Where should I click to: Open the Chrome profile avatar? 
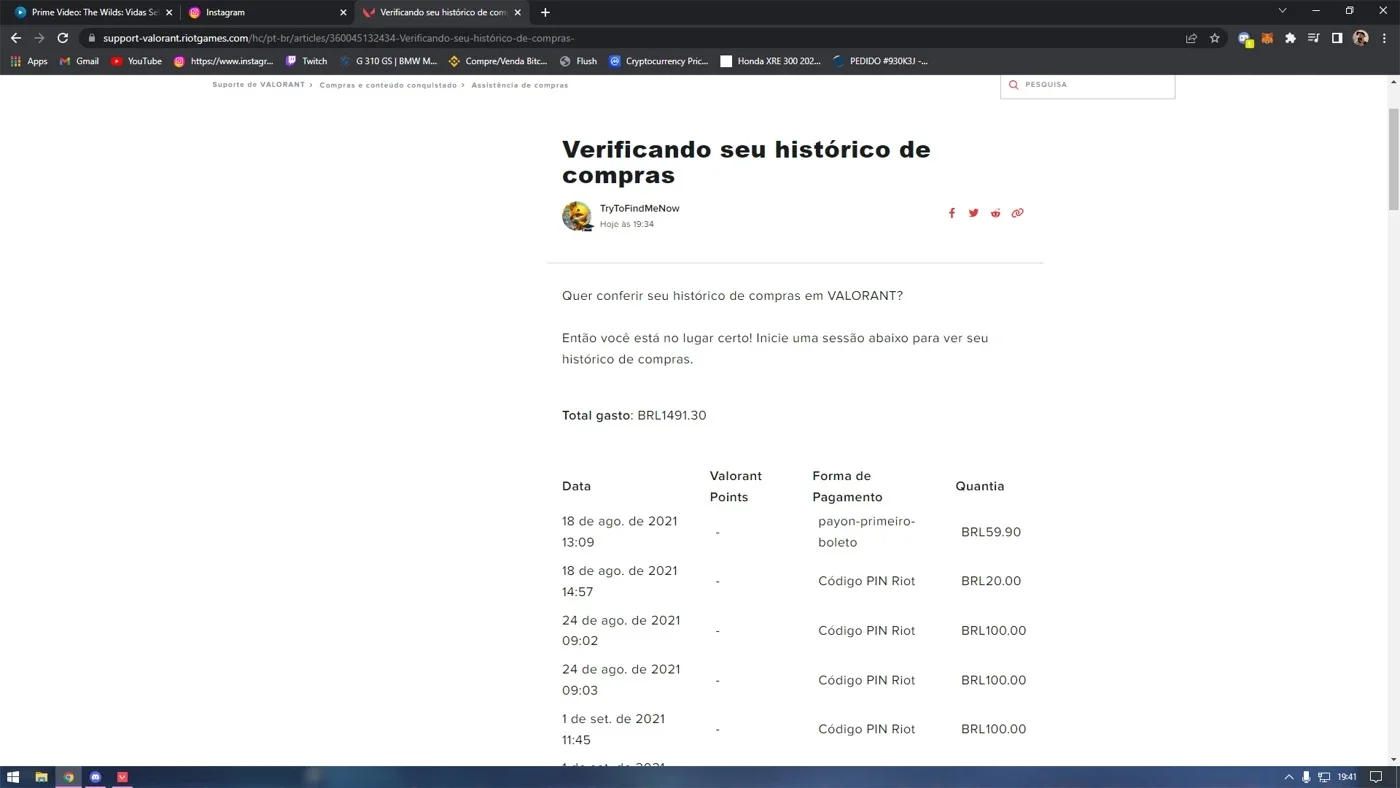point(1360,38)
